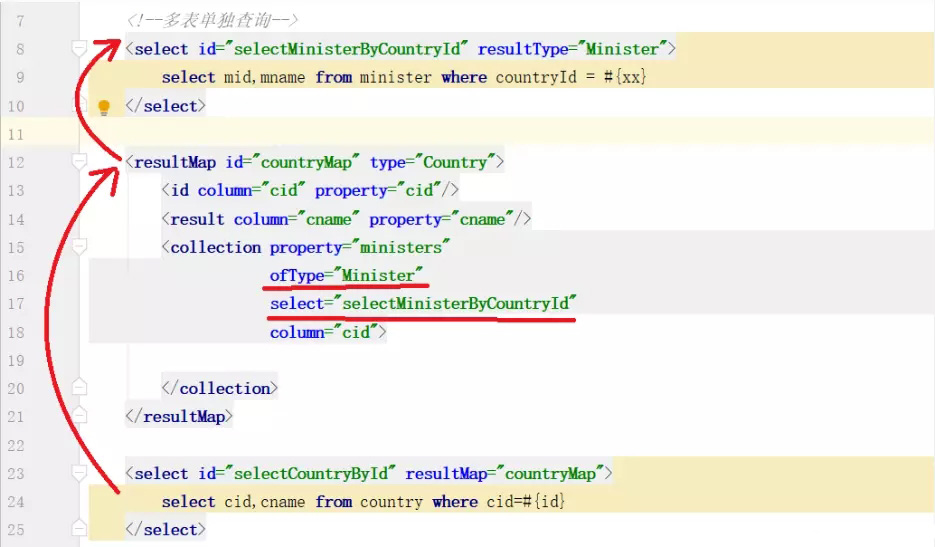
Task: Click "cid,cname" in the country query
Action: point(264,502)
